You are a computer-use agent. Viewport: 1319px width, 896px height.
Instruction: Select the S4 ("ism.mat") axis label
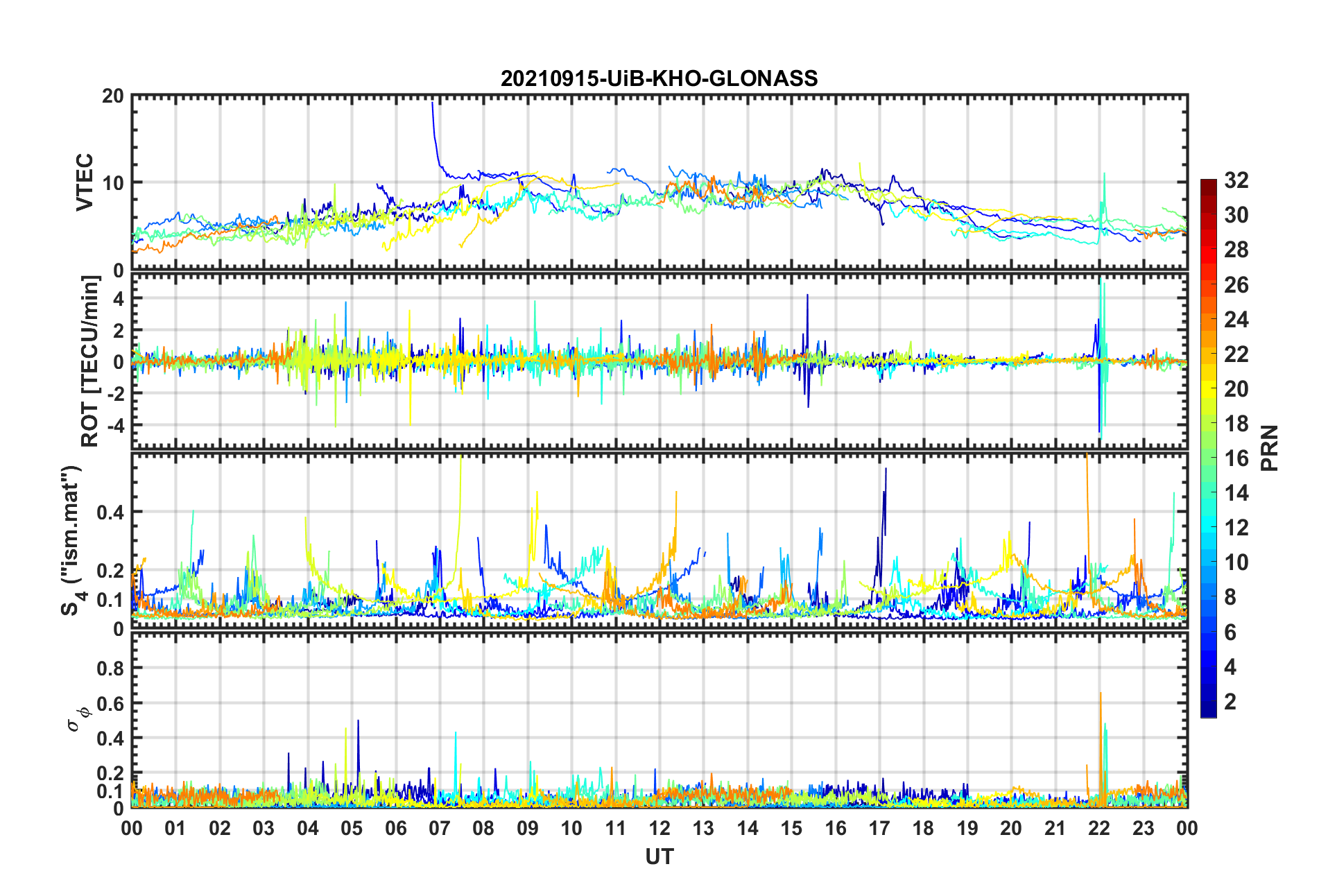[x=71, y=540]
